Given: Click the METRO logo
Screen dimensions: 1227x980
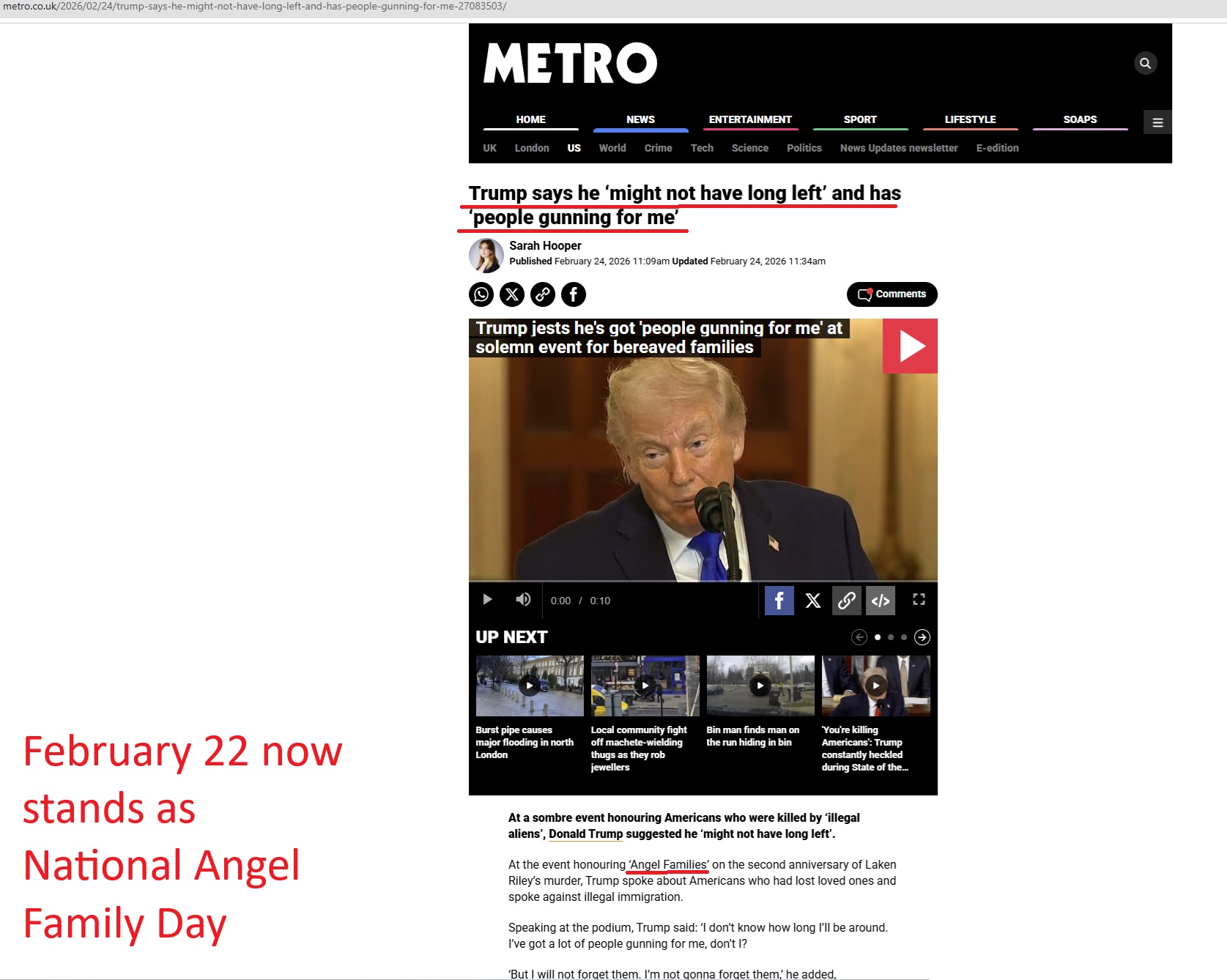Looking at the screenshot, I should point(570,63).
